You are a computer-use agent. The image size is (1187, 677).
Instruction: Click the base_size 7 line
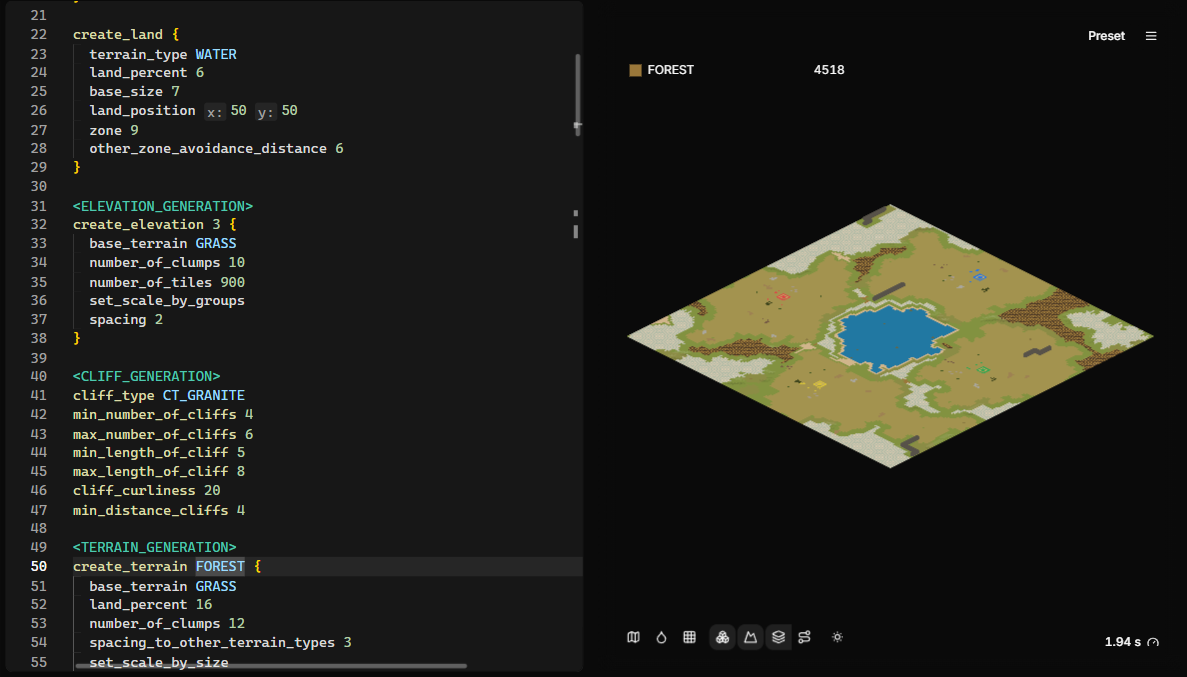click(x=134, y=92)
